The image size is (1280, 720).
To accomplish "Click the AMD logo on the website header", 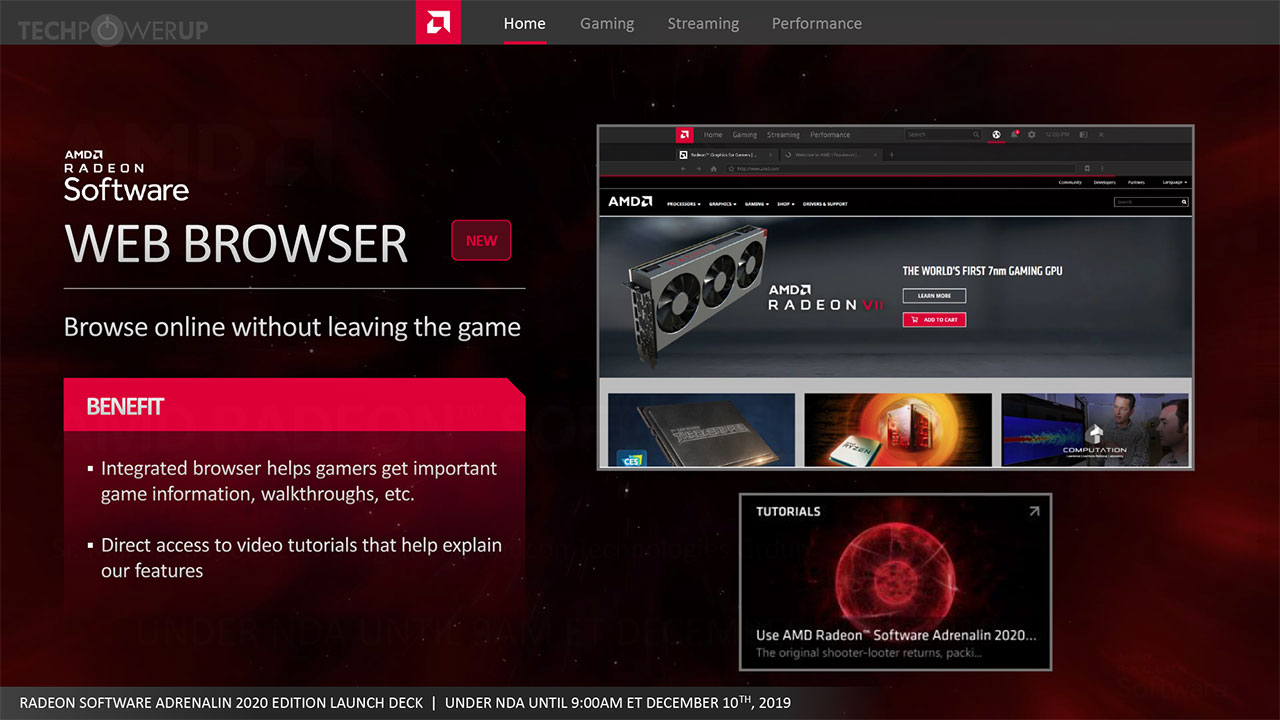I will (630, 201).
